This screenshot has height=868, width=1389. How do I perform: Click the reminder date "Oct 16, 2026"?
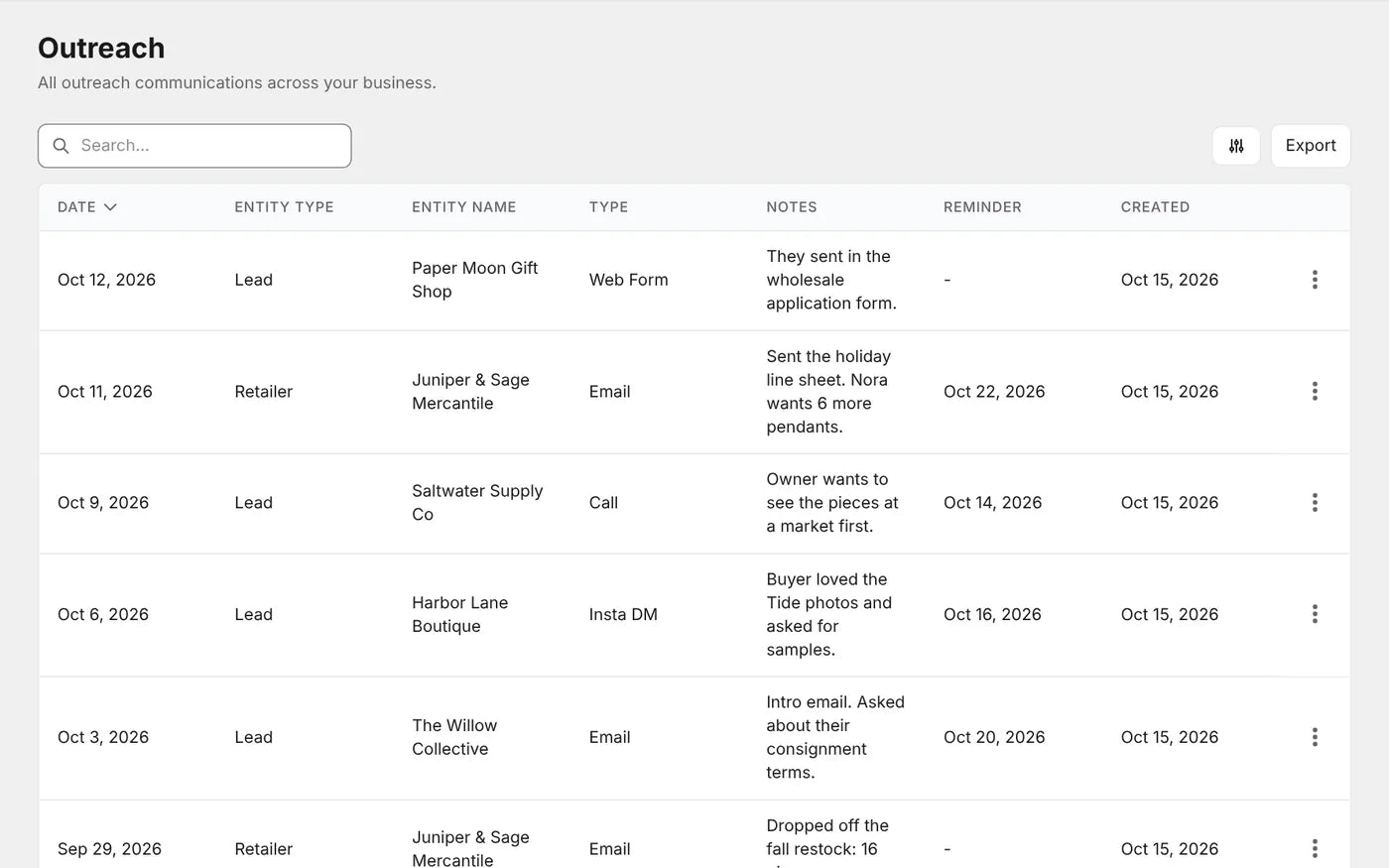coord(992,614)
